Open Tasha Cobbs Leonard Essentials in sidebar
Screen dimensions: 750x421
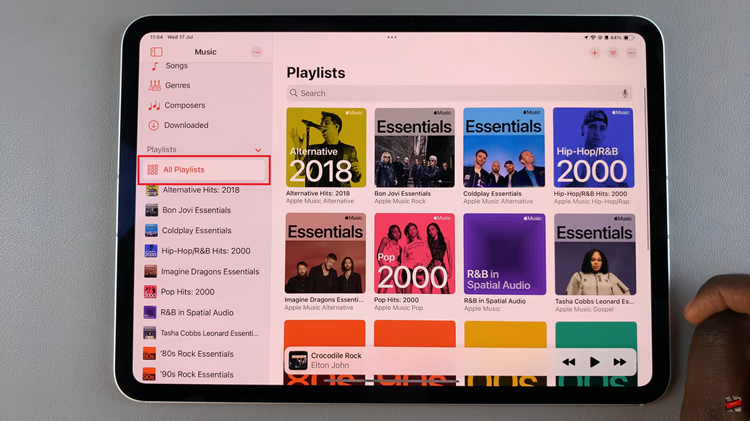(209, 333)
